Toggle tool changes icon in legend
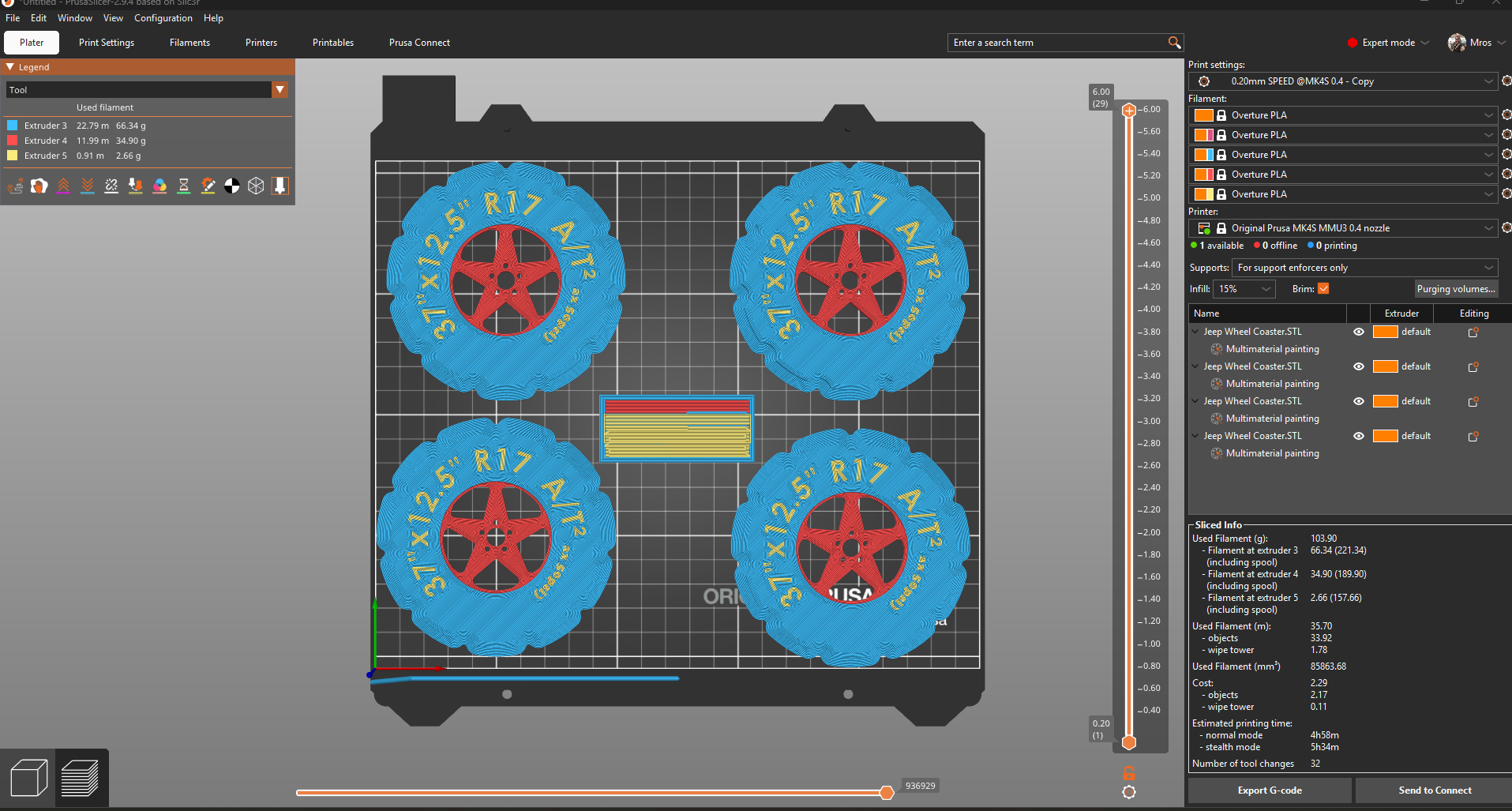 tap(136, 186)
